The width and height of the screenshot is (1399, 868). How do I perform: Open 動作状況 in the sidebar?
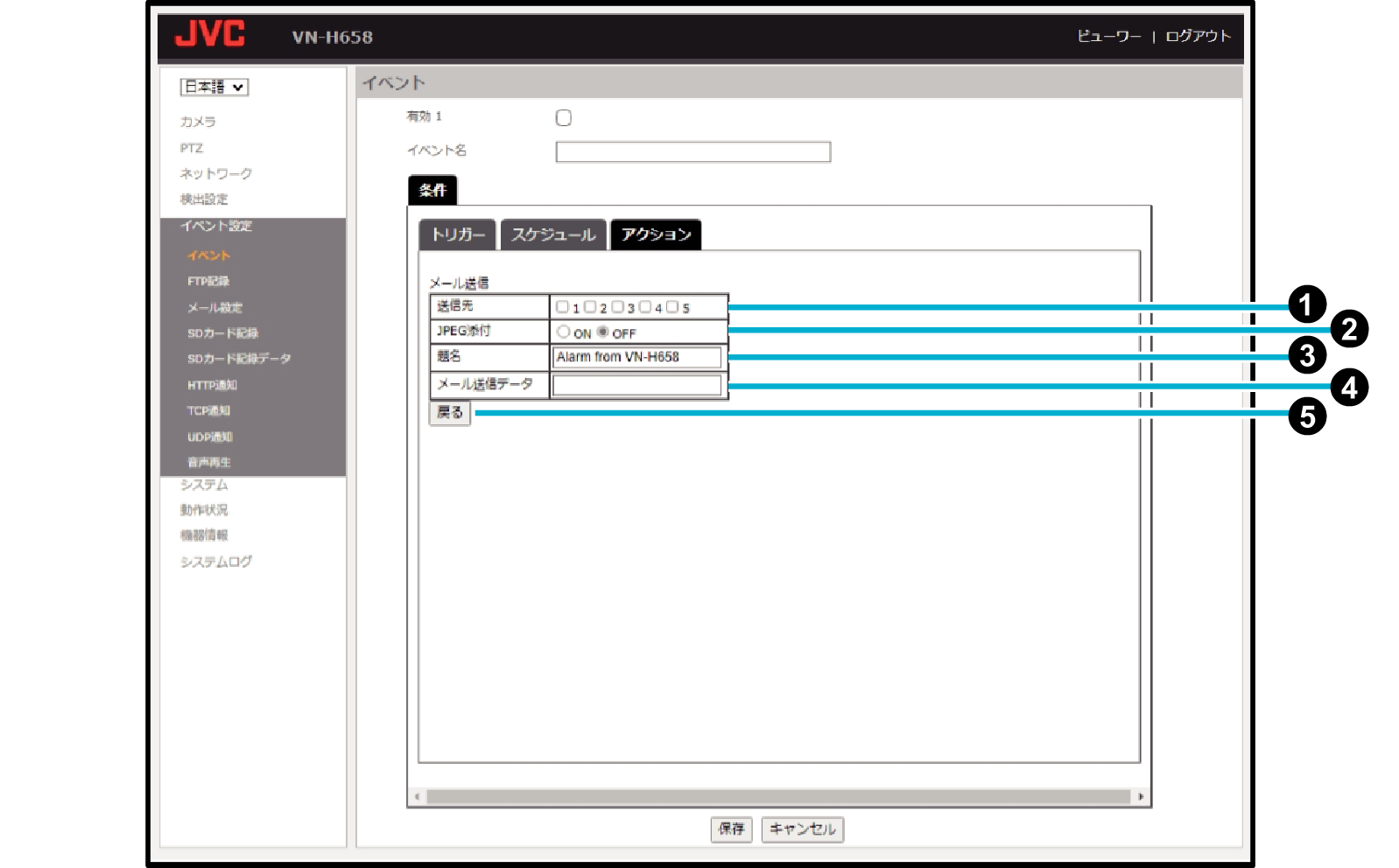(204, 510)
